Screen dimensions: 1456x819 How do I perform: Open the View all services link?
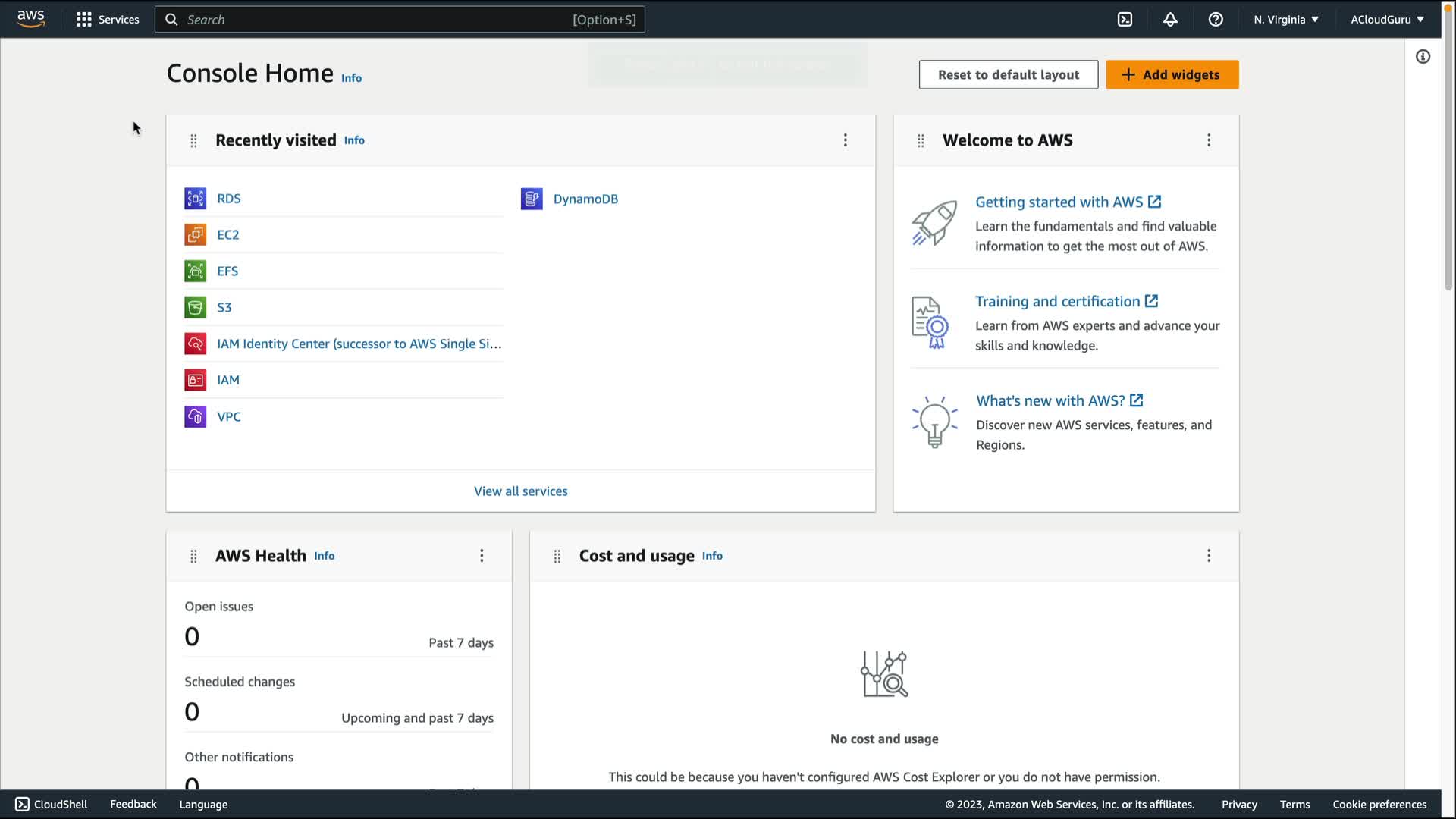(x=520, y=491)
